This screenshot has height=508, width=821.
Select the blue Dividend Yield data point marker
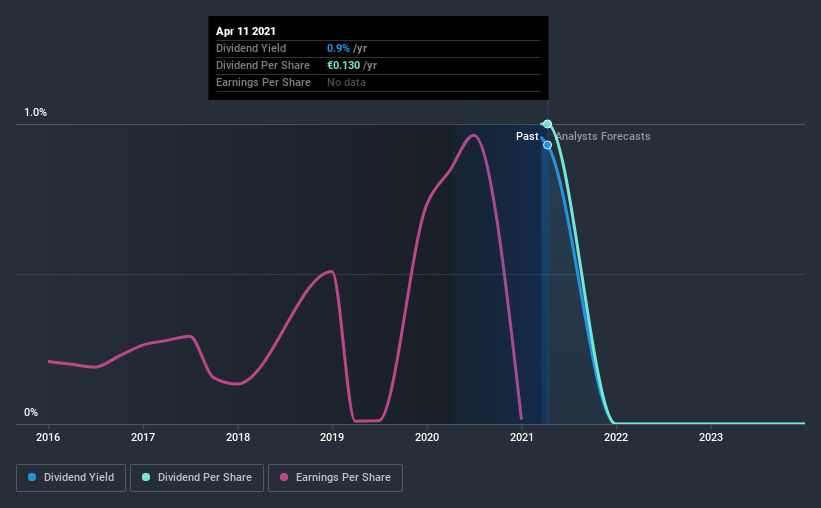coord(547,145)
